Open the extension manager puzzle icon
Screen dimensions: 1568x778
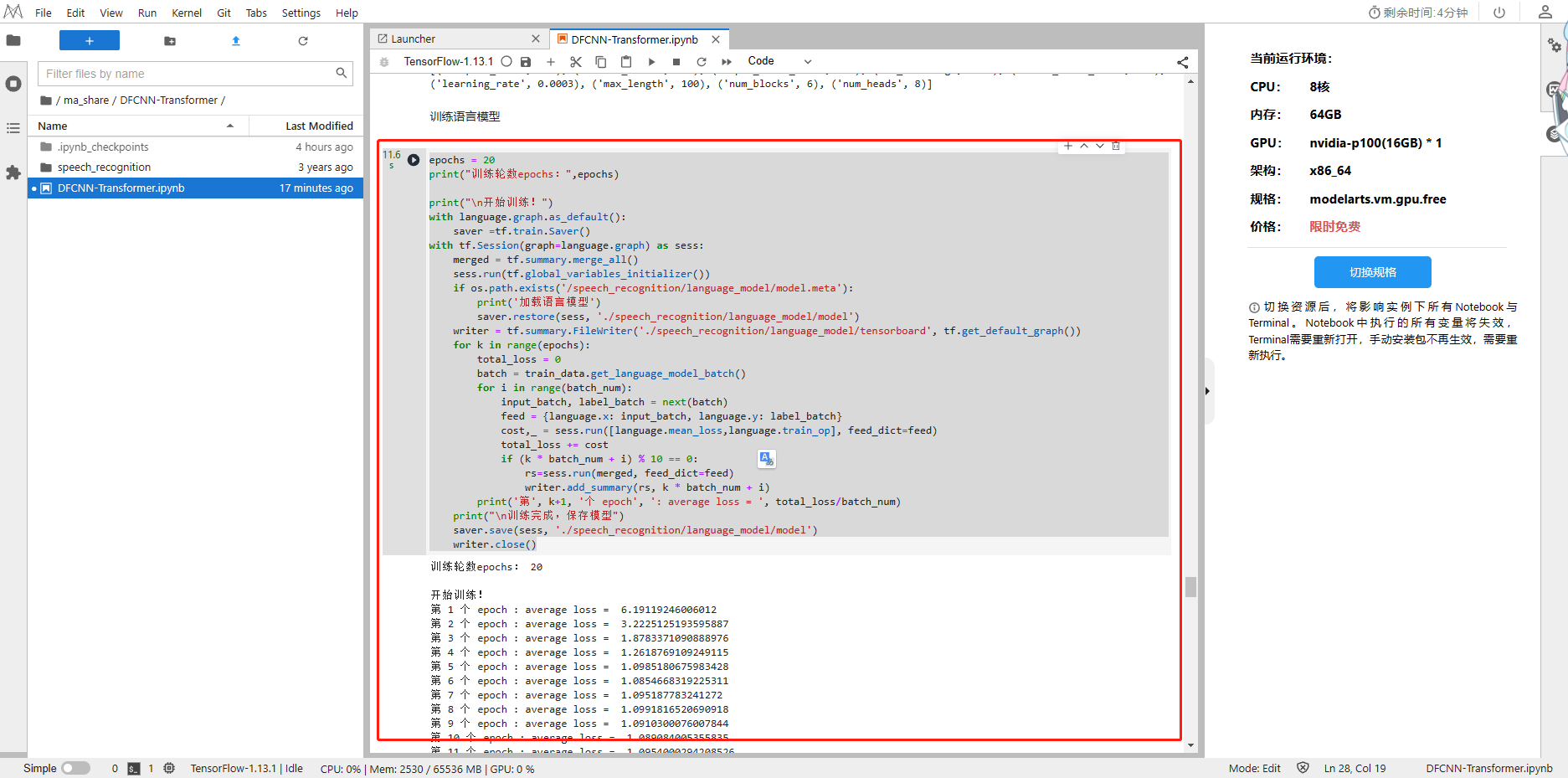coord(13,173)
